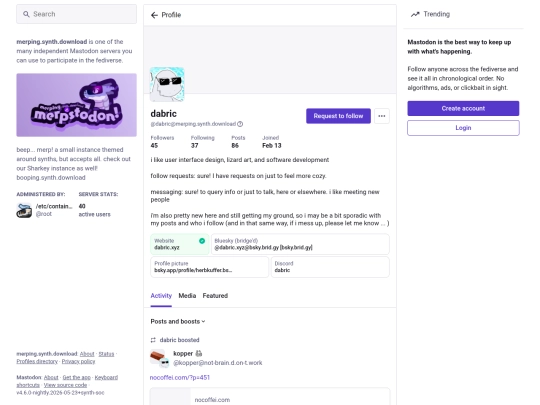The image size is (540, 405).
Task: Click the Request to follow button
Action: [x=338, y=116]
